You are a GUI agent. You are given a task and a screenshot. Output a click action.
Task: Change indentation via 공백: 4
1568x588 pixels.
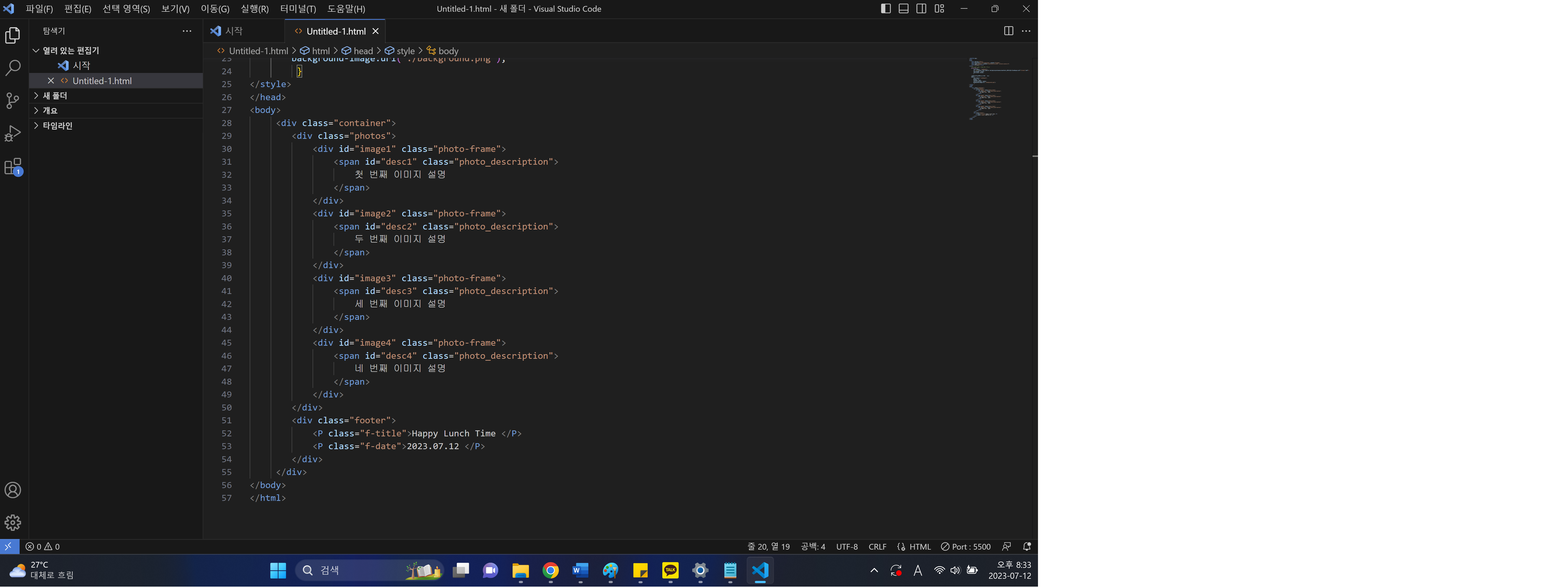813,547
